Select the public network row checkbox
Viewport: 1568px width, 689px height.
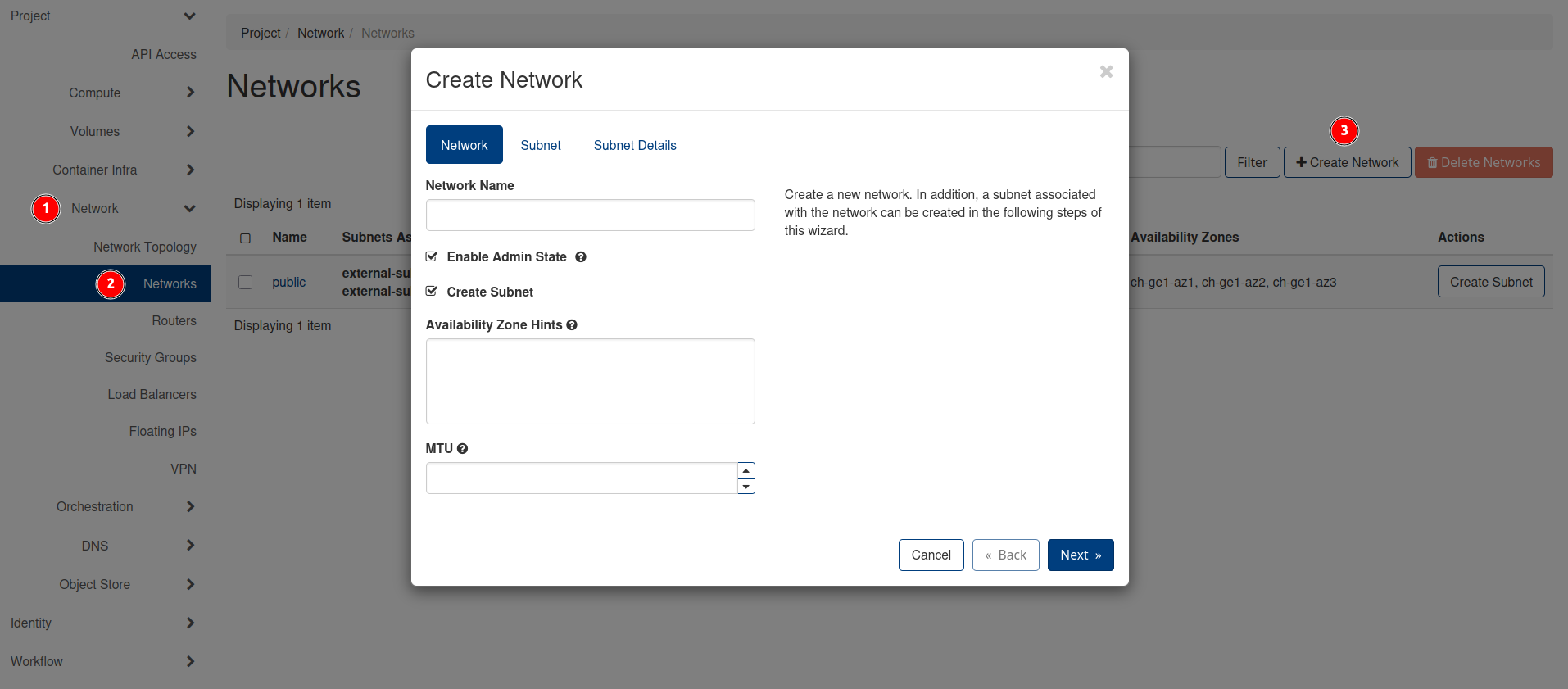click(x=245, y=282)
